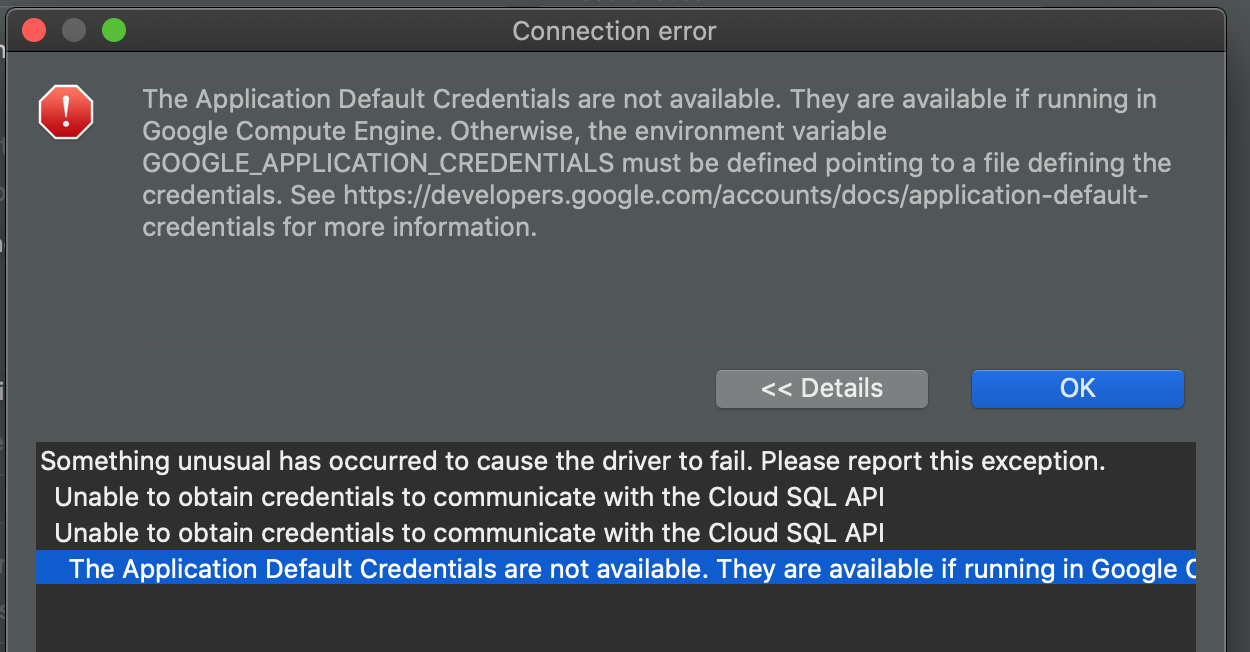Click the red close traffic-light button

tap(33, 30)
